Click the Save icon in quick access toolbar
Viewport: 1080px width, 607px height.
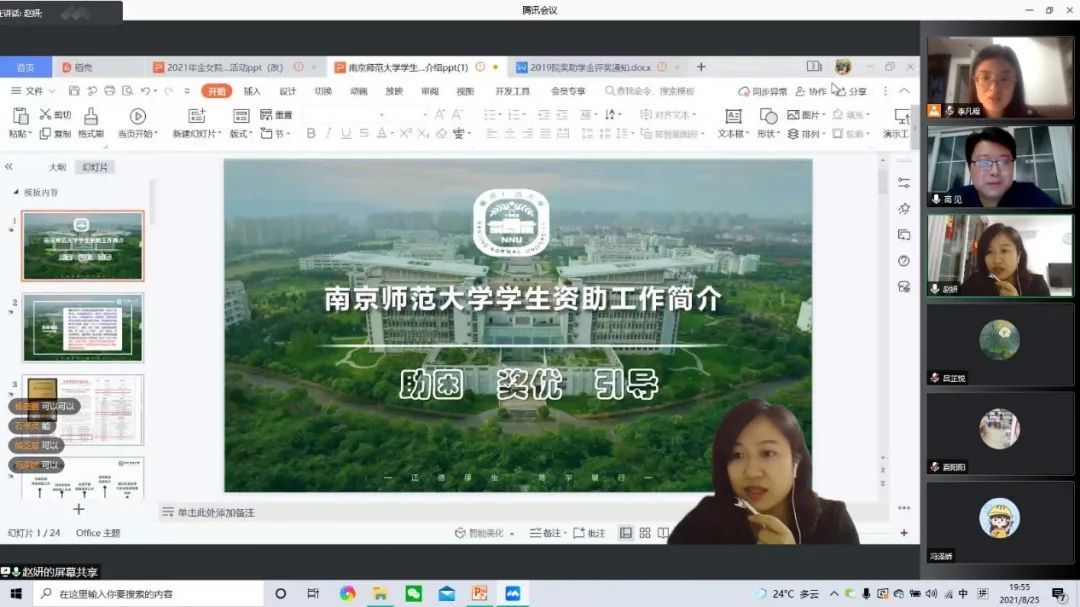pos(74,91)
